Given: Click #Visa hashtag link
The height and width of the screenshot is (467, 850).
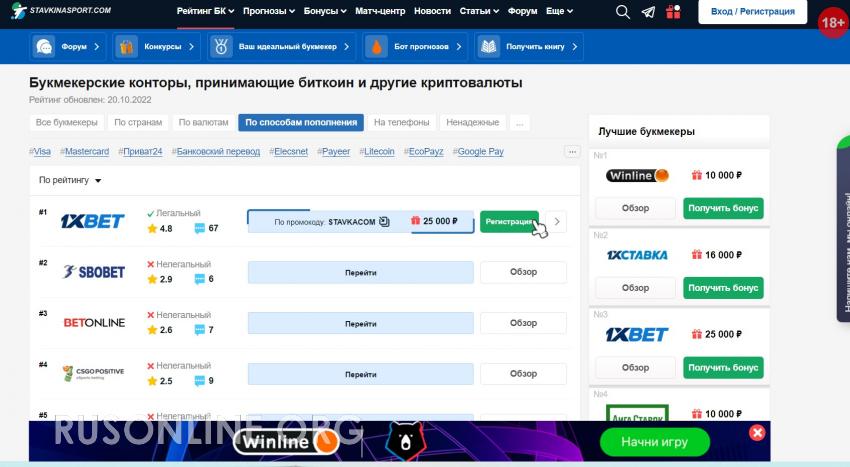Looking at the screenshot, I should point(40,152).
